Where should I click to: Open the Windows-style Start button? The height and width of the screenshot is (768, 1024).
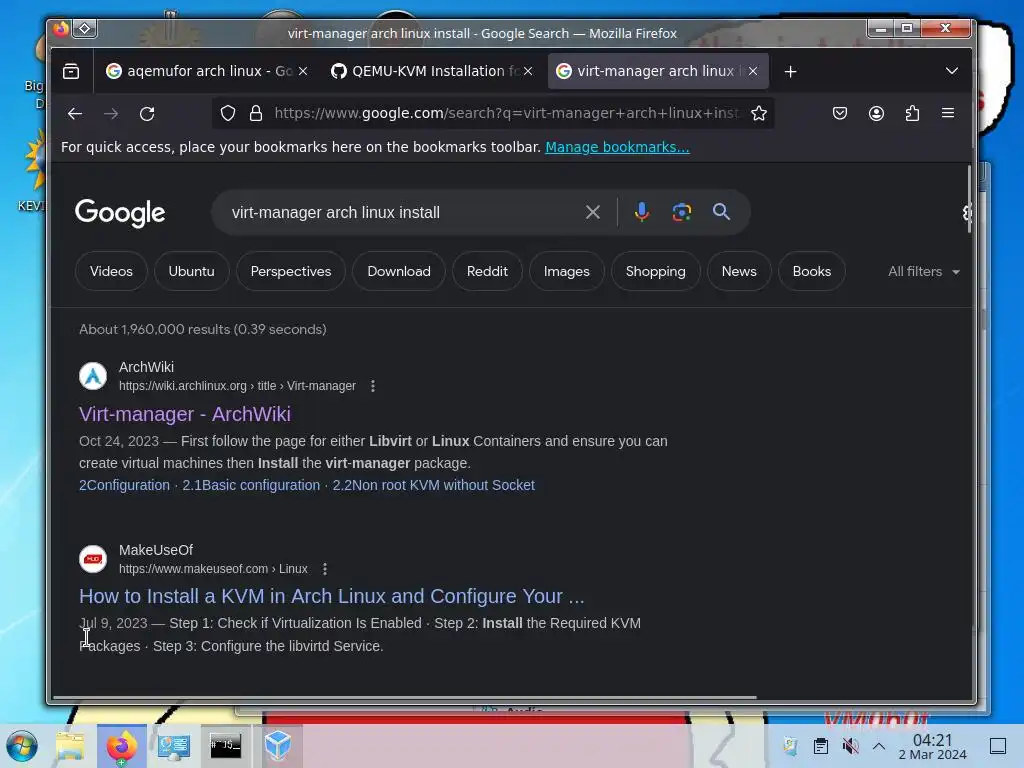[22, 746]
